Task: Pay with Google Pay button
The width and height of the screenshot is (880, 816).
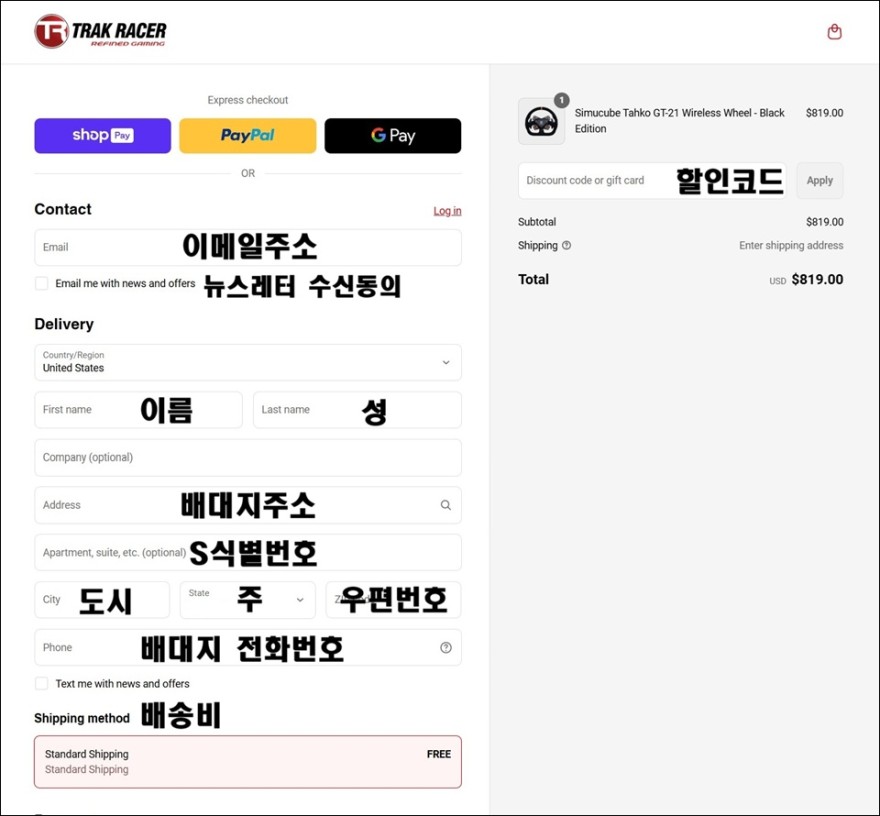Action: 393,135
